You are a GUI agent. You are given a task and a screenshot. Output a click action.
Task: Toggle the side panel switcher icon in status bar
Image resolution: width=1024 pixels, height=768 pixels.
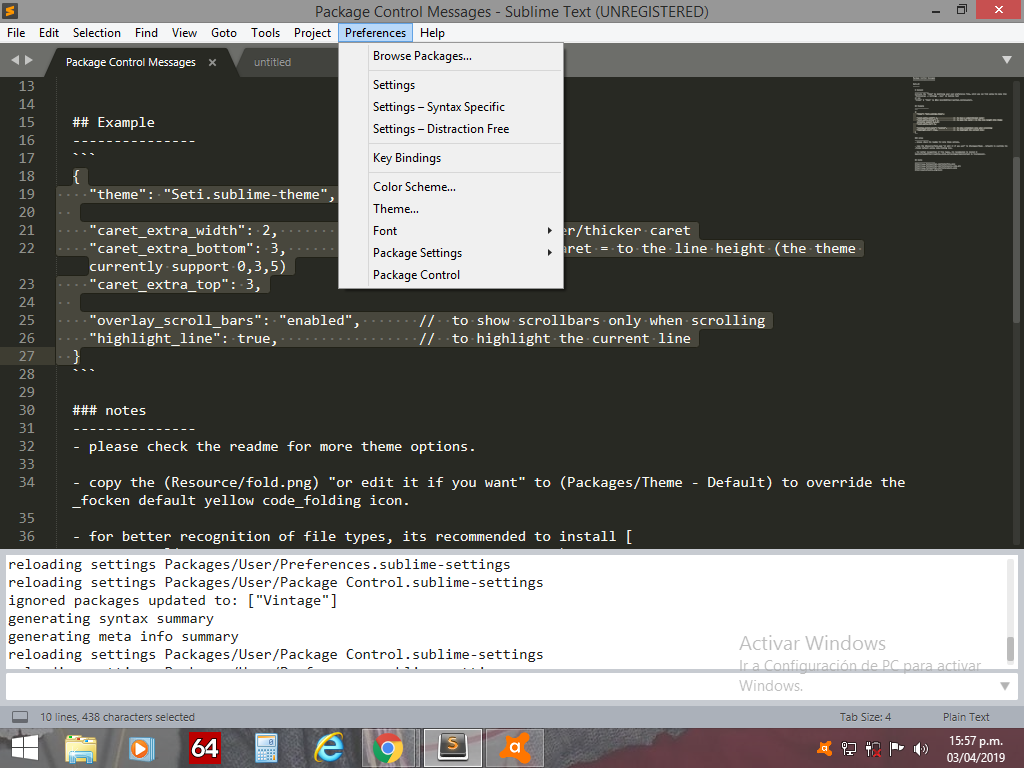[20, 717]
